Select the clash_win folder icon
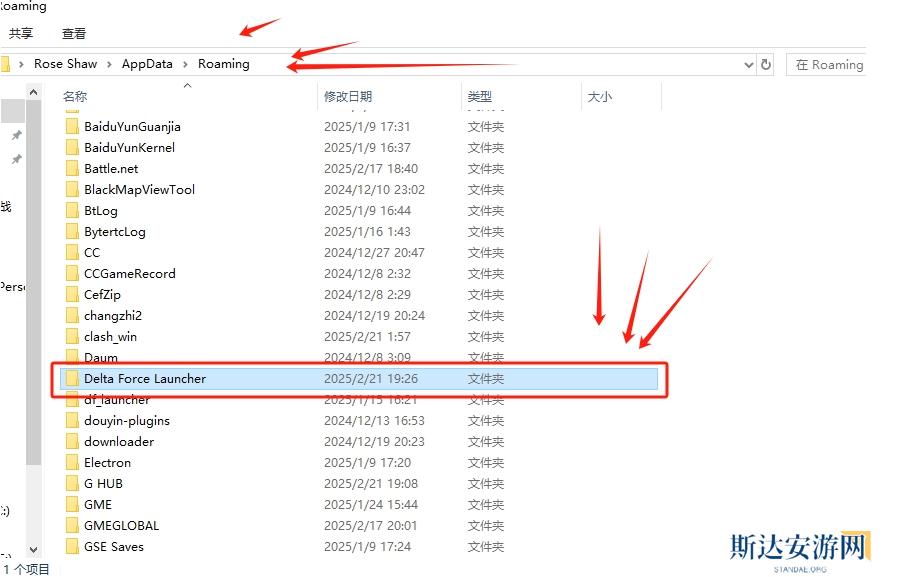This screenshot has width=901, height=577. 72,337
